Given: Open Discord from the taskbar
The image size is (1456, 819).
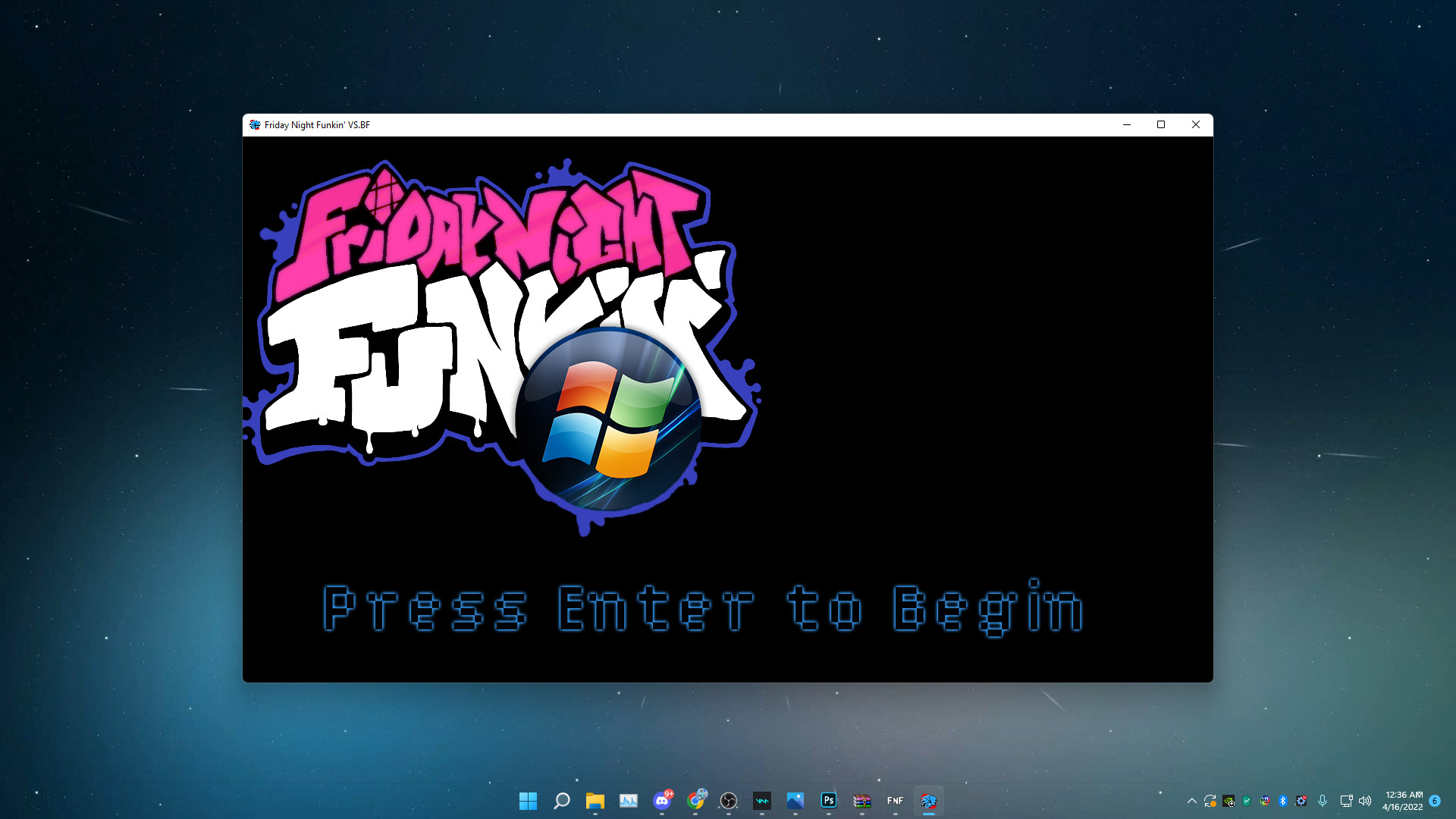Looking at the screenshot, I should (662, 801).
